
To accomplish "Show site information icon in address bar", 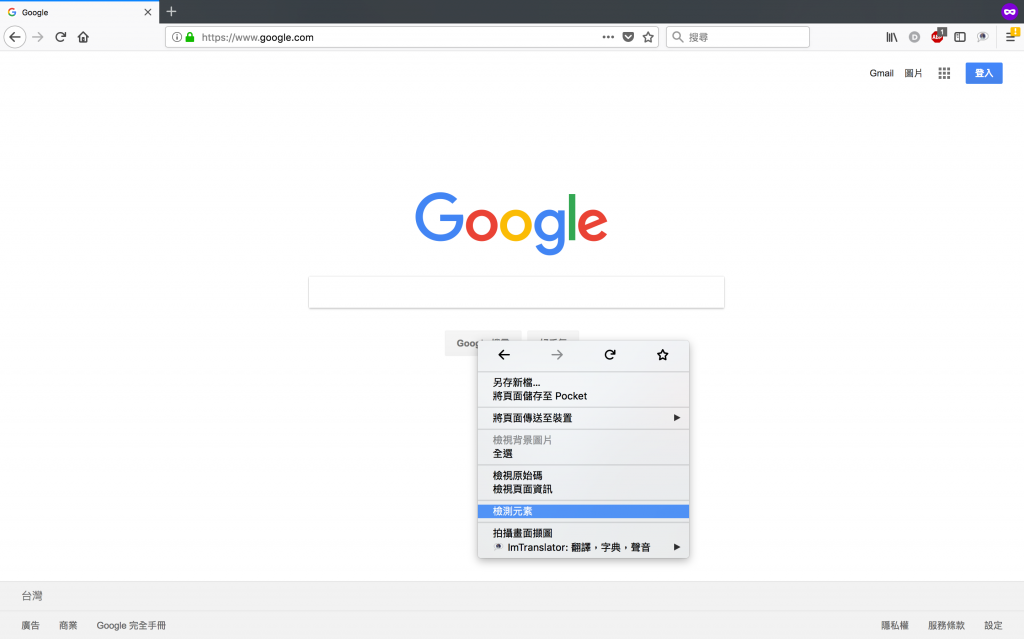I will pos(176,37).
